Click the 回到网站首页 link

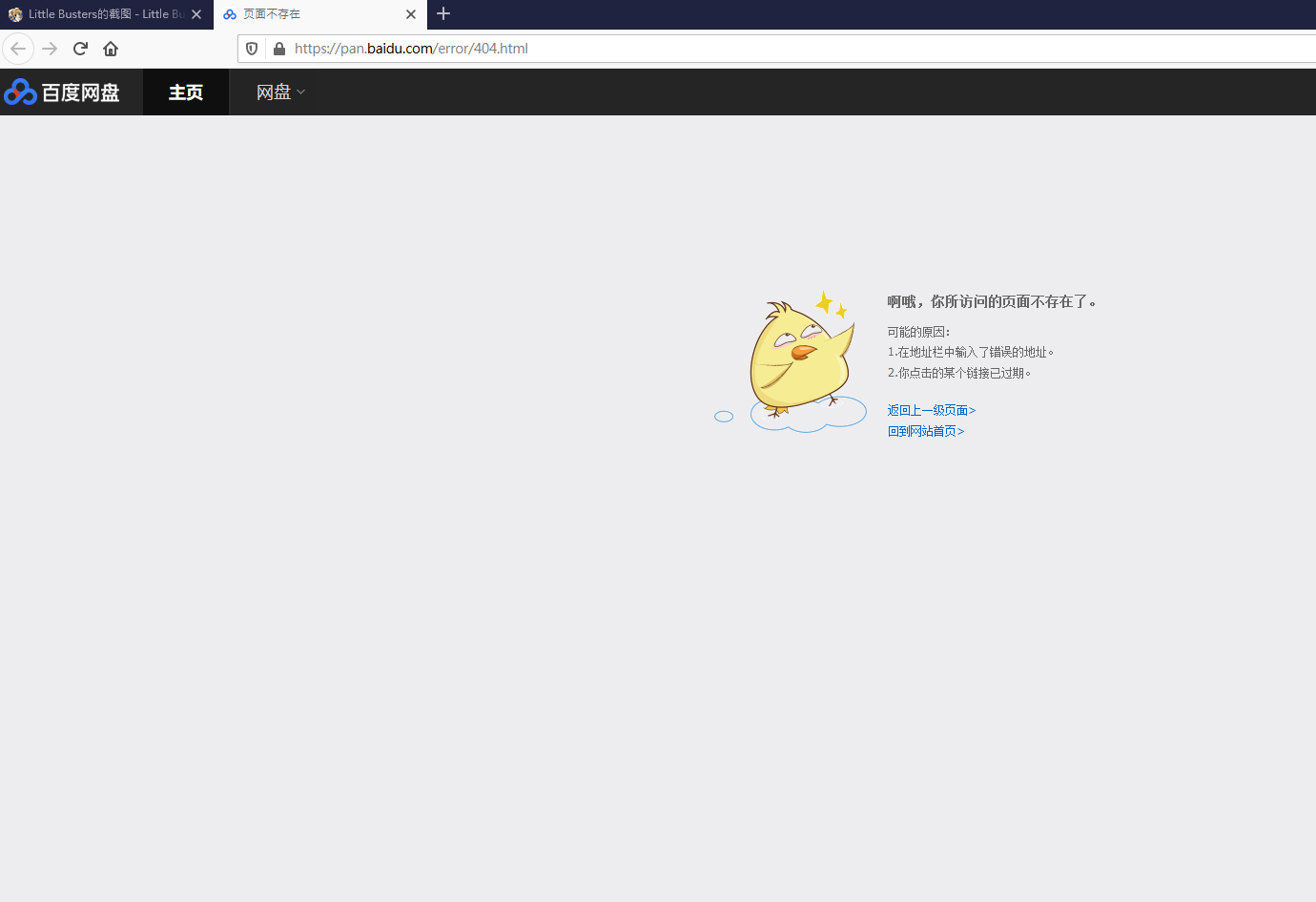[x=926, y=431]
